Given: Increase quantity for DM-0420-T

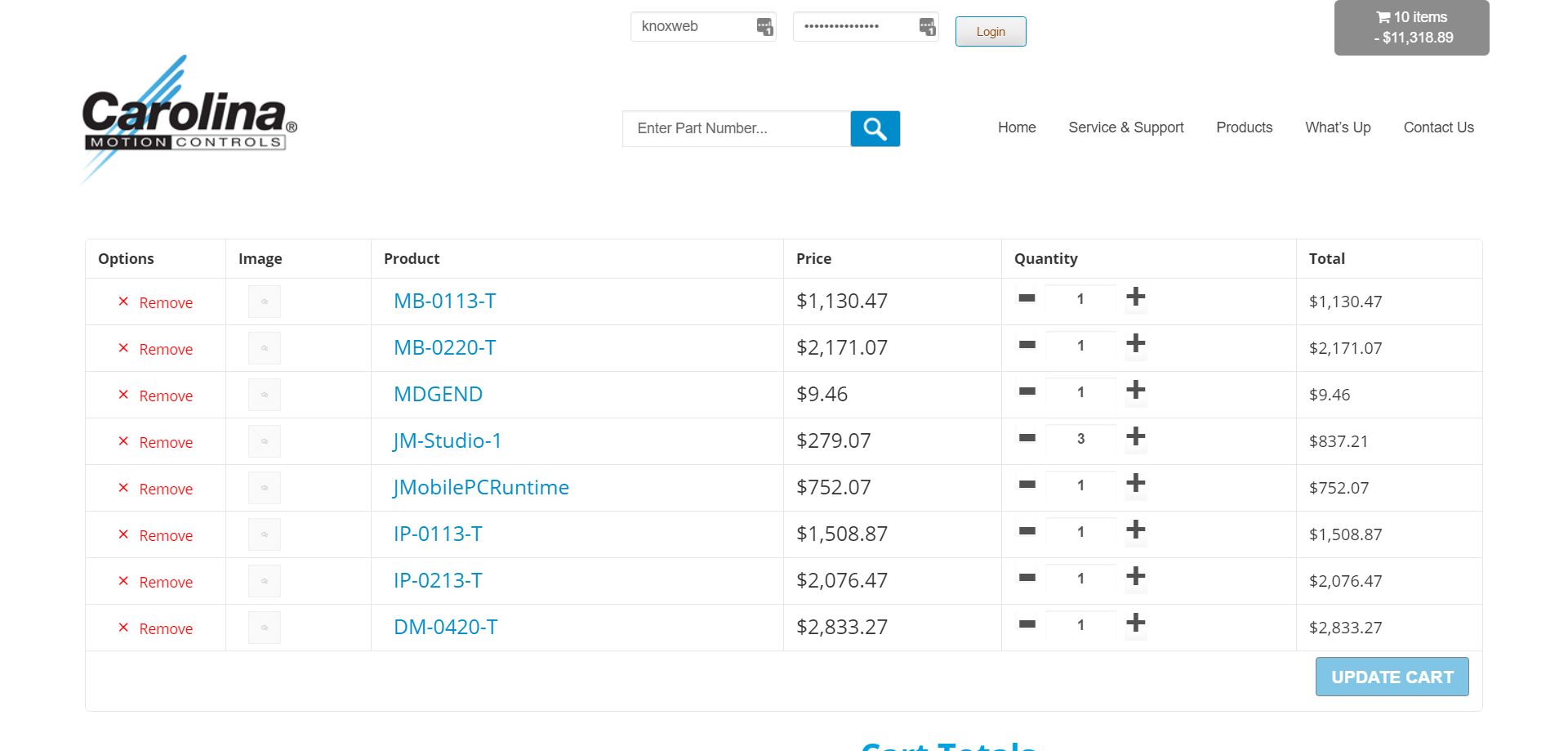Looking at the screenshot, I should (1136, 624).
